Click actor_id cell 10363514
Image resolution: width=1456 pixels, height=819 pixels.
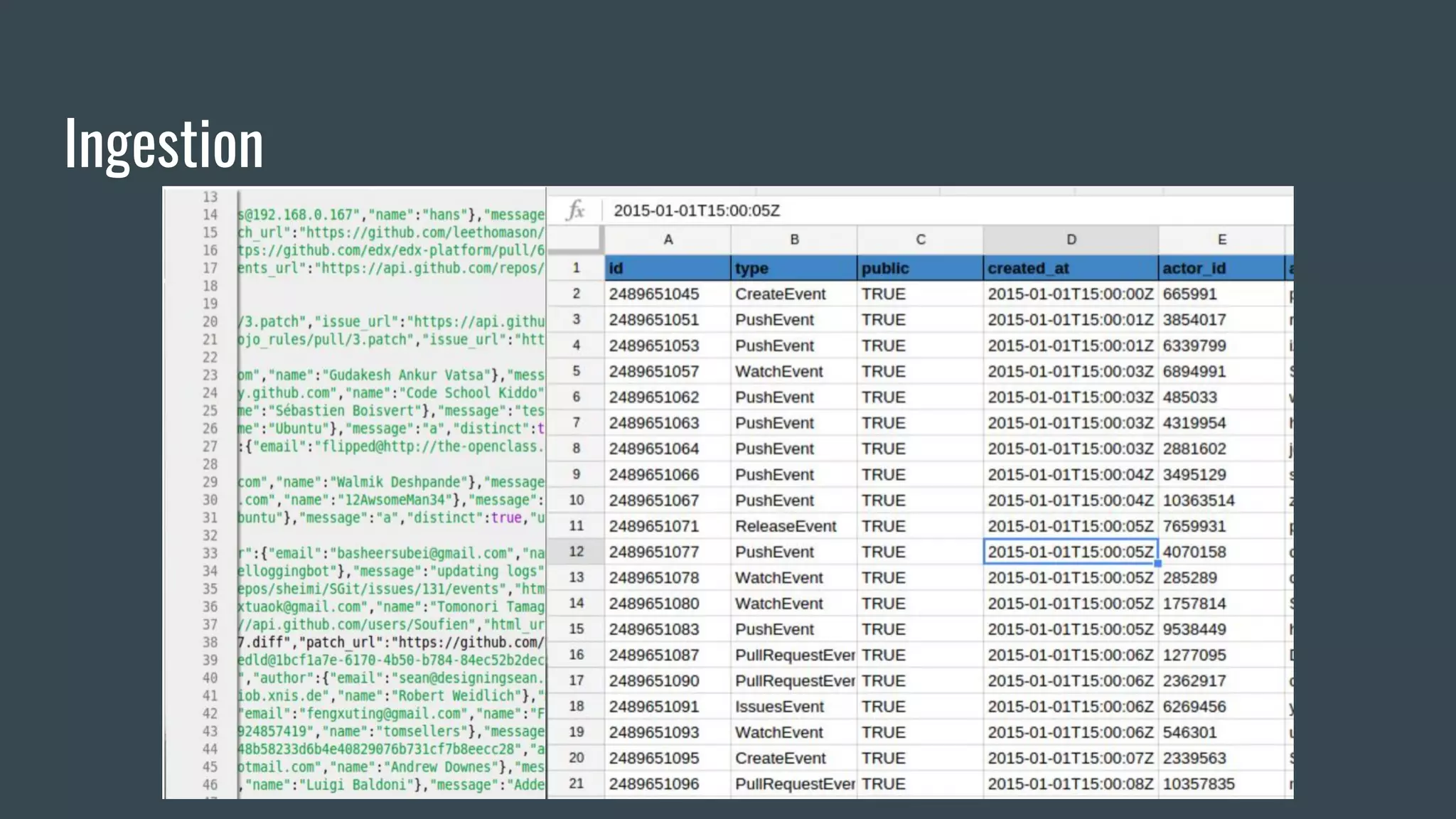pyautogui.click(x=1199, y=500)
